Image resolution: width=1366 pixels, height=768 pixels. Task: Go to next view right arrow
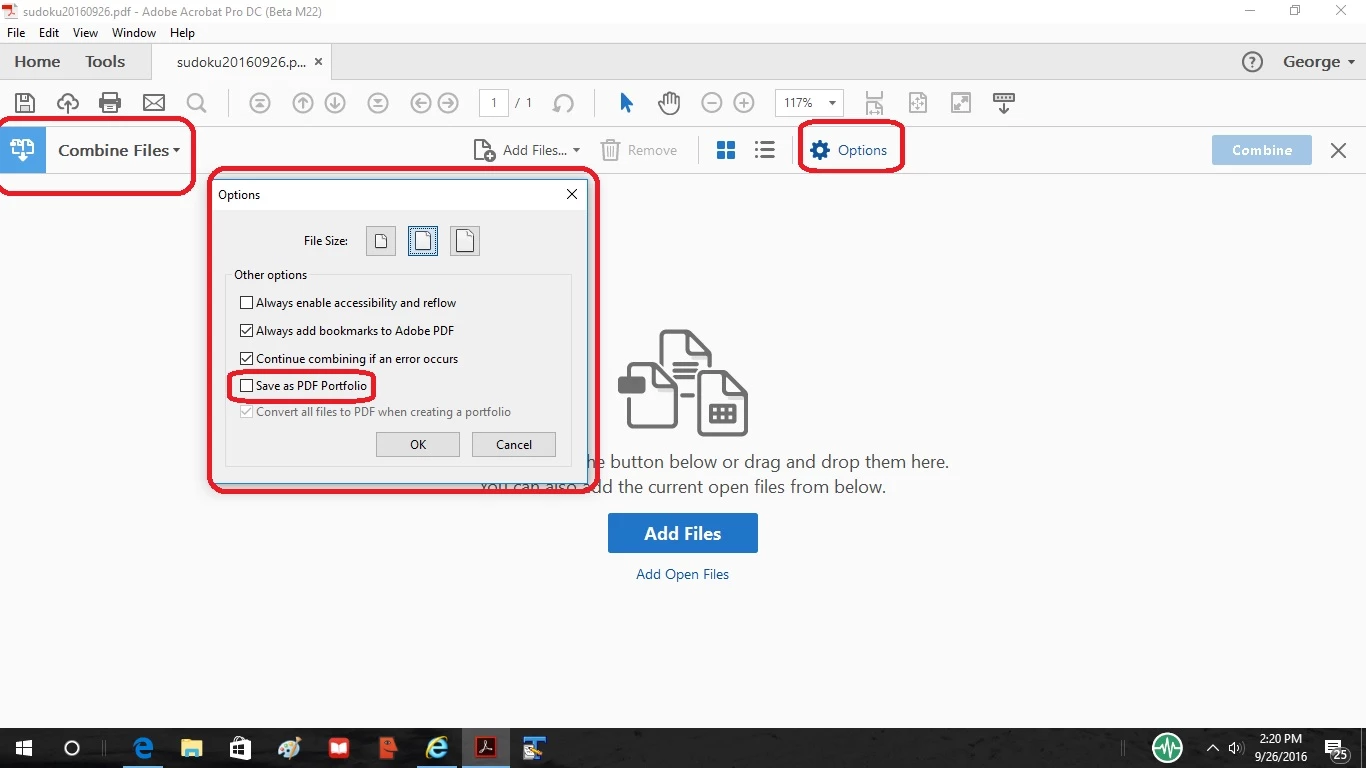coord(448,102)
